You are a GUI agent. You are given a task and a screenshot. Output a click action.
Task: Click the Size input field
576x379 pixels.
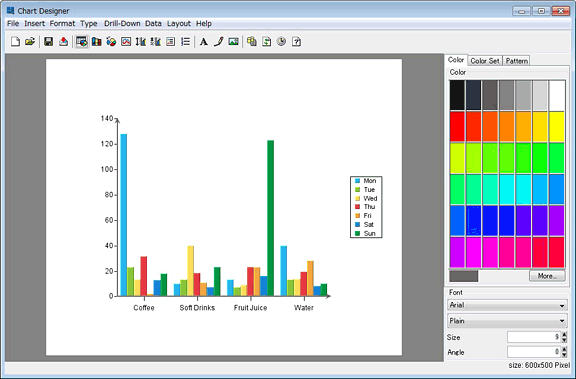pos(534,337)
